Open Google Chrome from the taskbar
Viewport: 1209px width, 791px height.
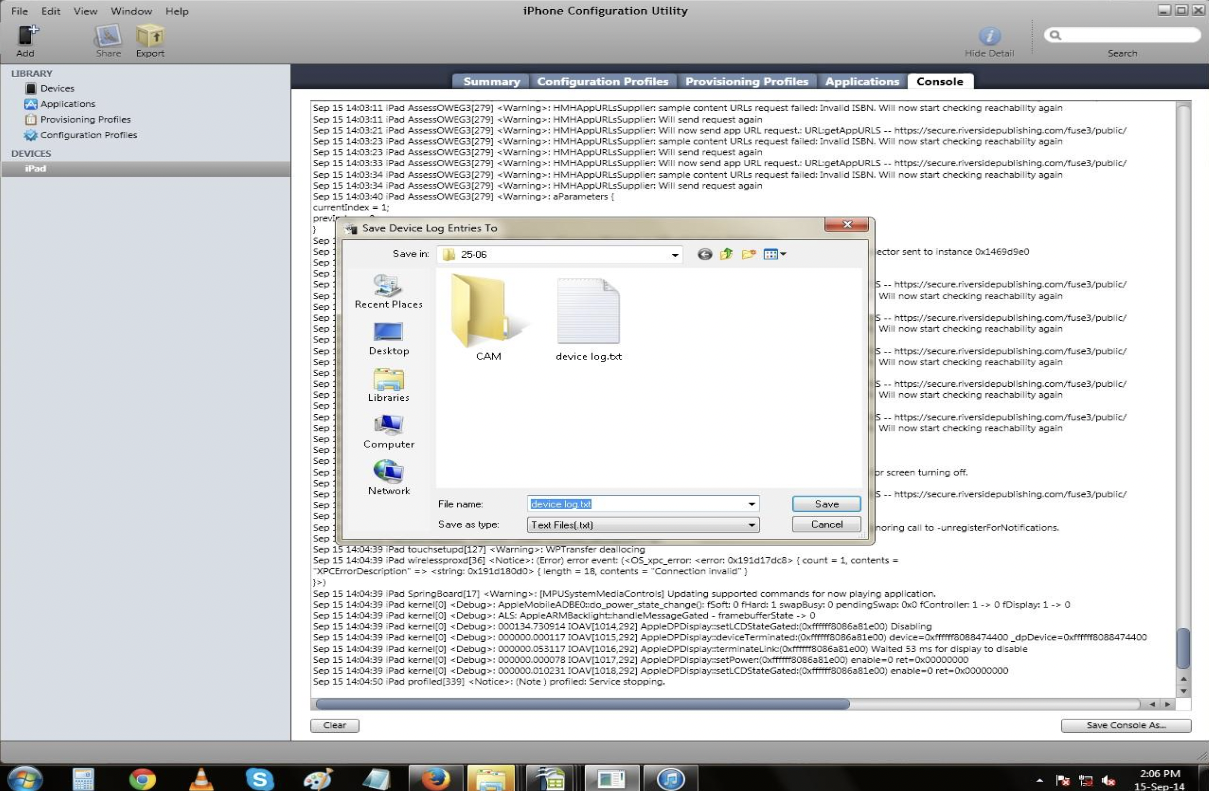pyautogui.click(x=142, y=778)
